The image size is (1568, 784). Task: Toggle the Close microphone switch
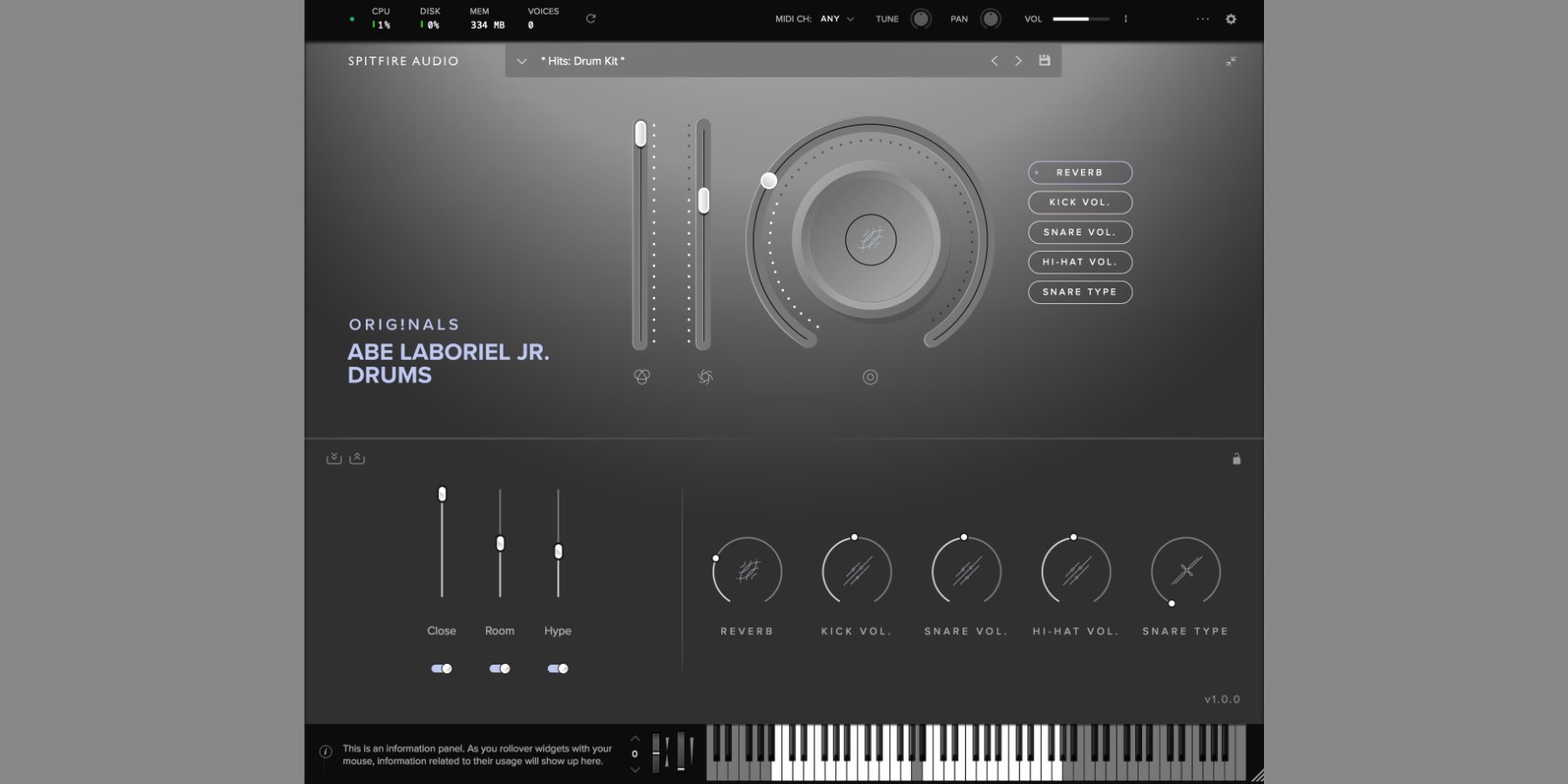[442, 669]
